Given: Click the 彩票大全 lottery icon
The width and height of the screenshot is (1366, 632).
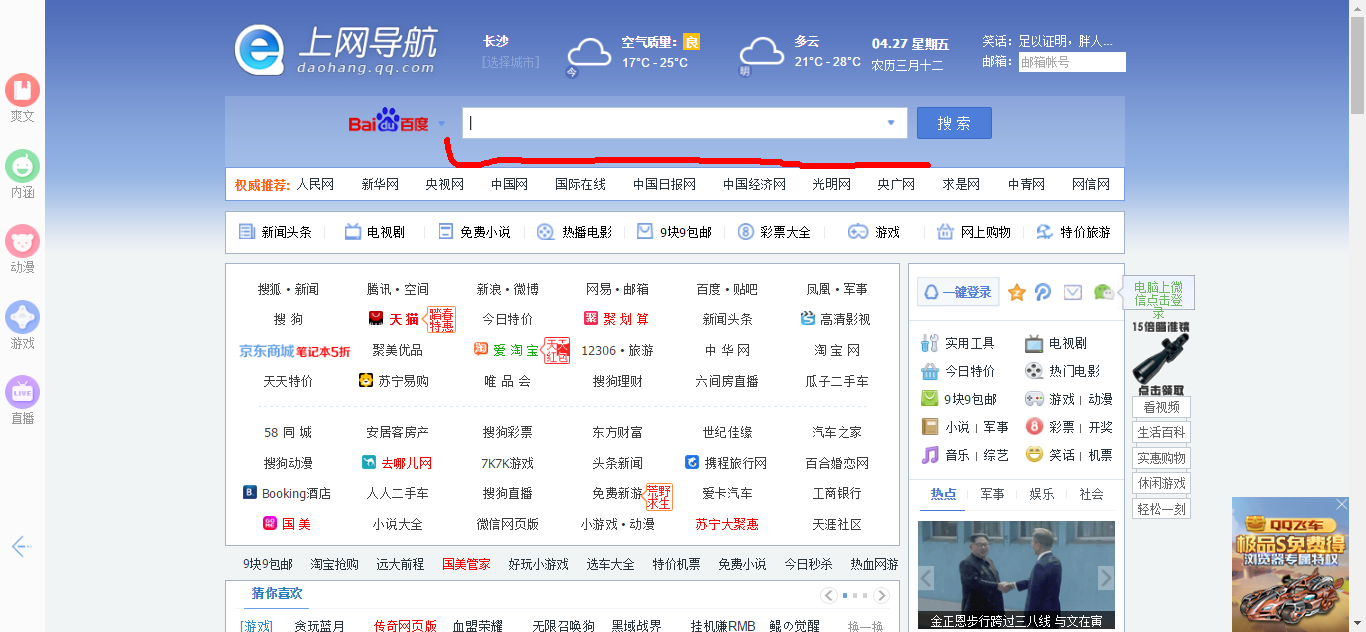Looking at the screenshot, I should coord(746,232).
